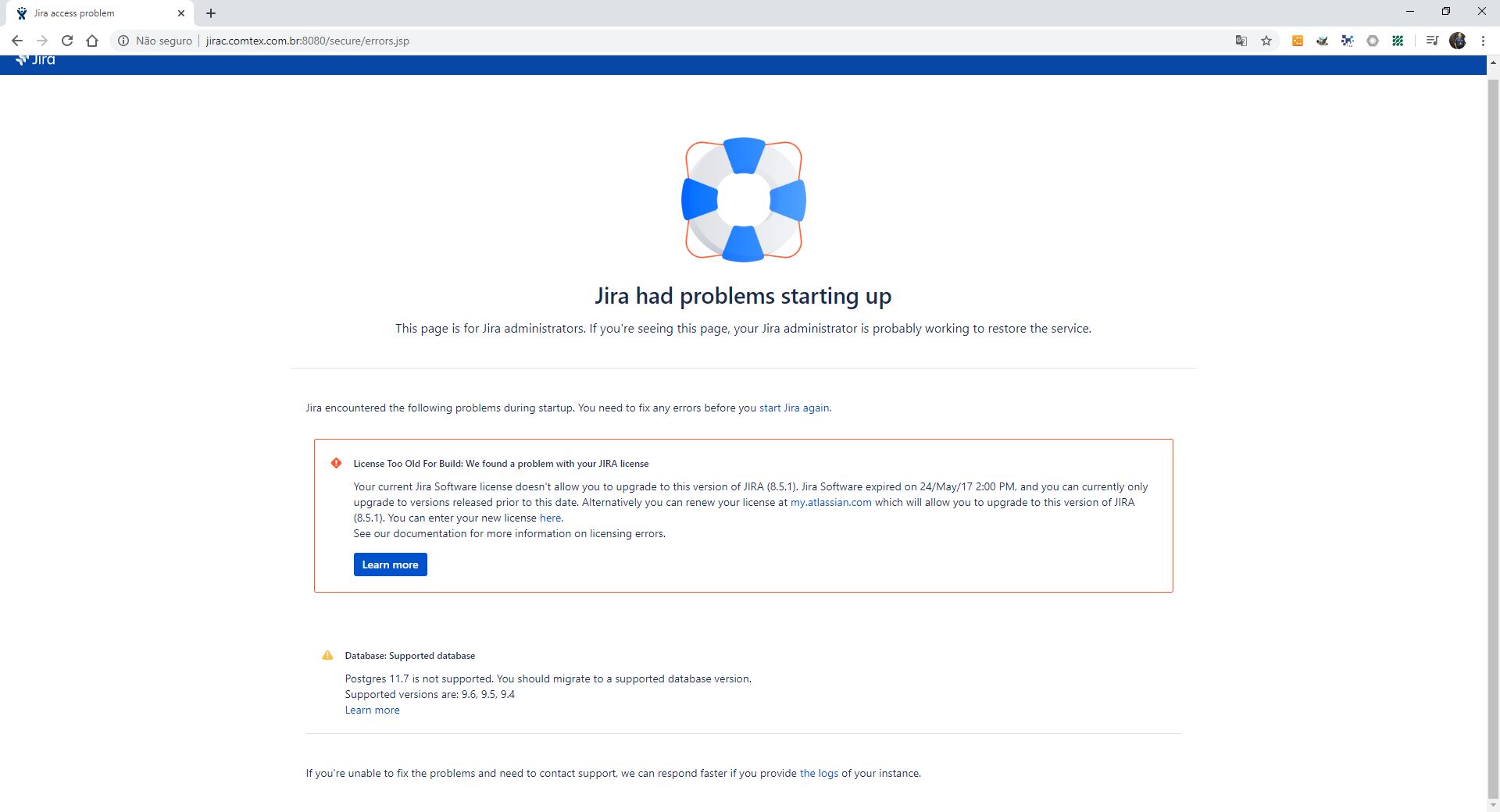Minimize the Chrome window

(x=1410, y=12)
